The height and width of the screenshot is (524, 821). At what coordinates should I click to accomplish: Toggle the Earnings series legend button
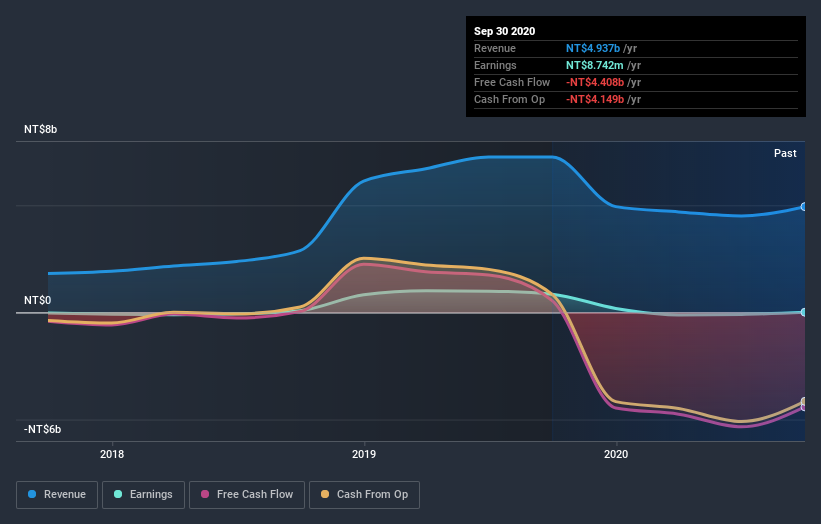(143, 495)
